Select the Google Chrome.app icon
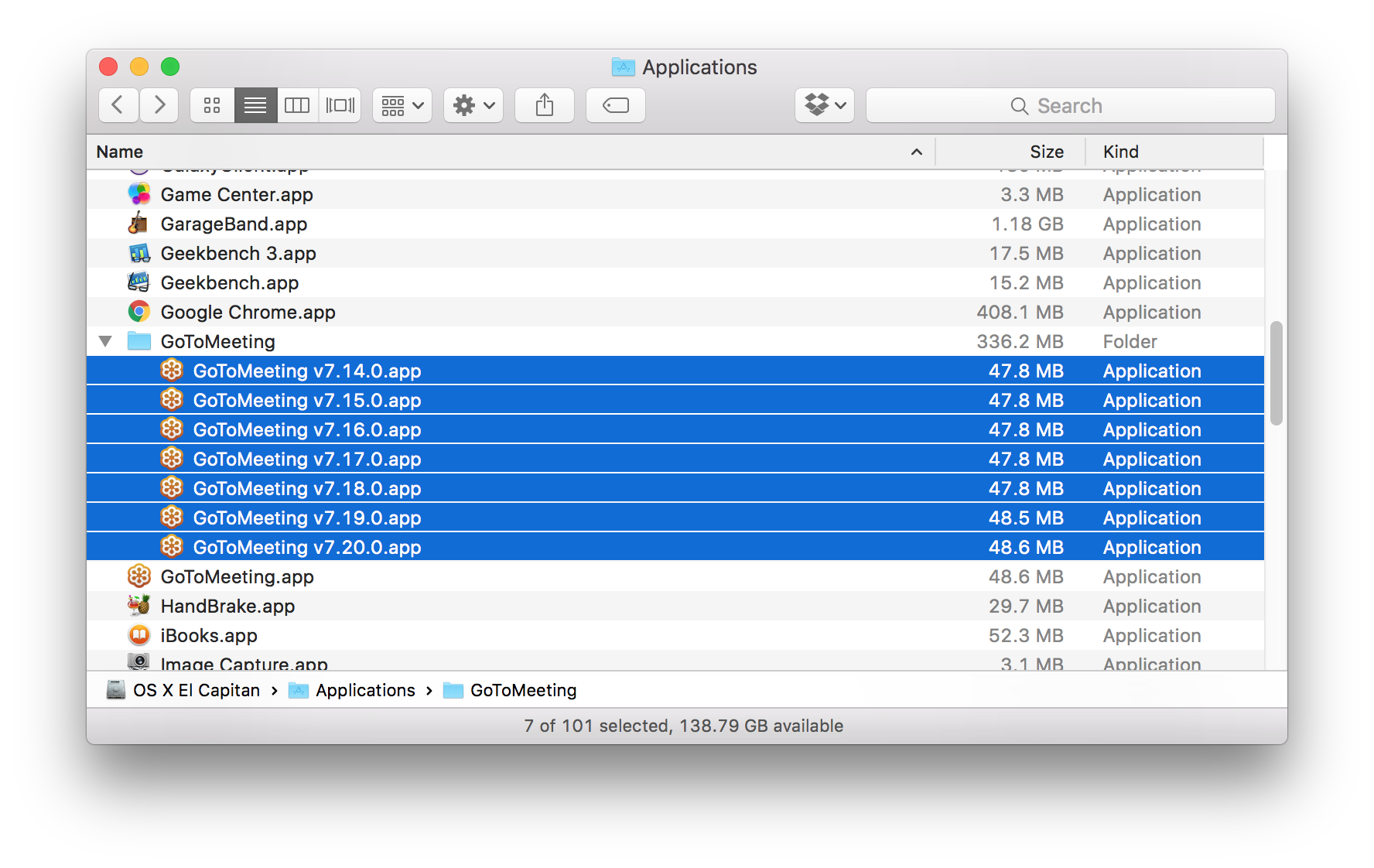Screen dimensions: 1374x868 tap(139, 312)
